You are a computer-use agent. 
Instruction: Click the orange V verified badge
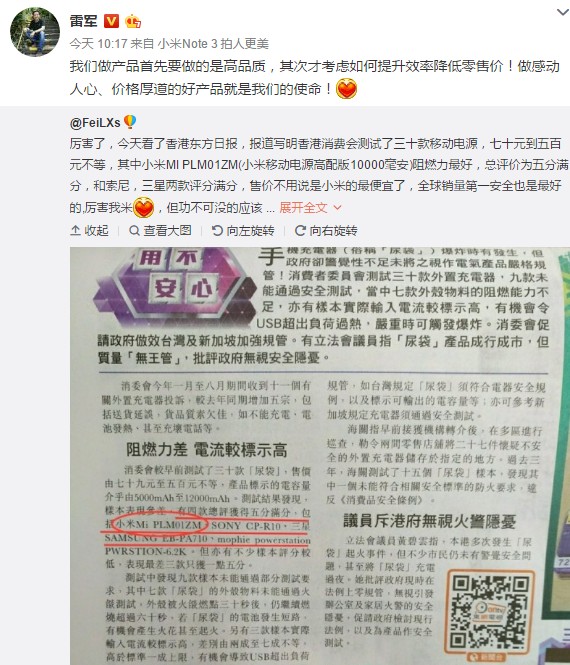tap(112, 21)
